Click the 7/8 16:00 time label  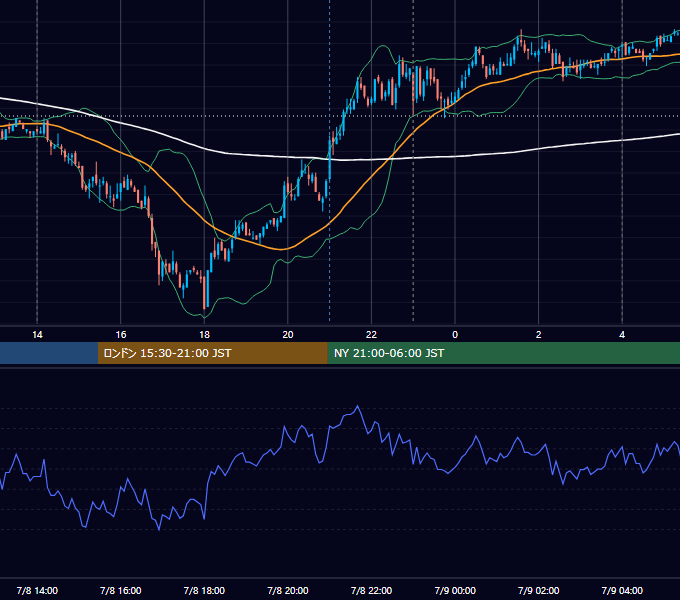(x=121, y=590)
